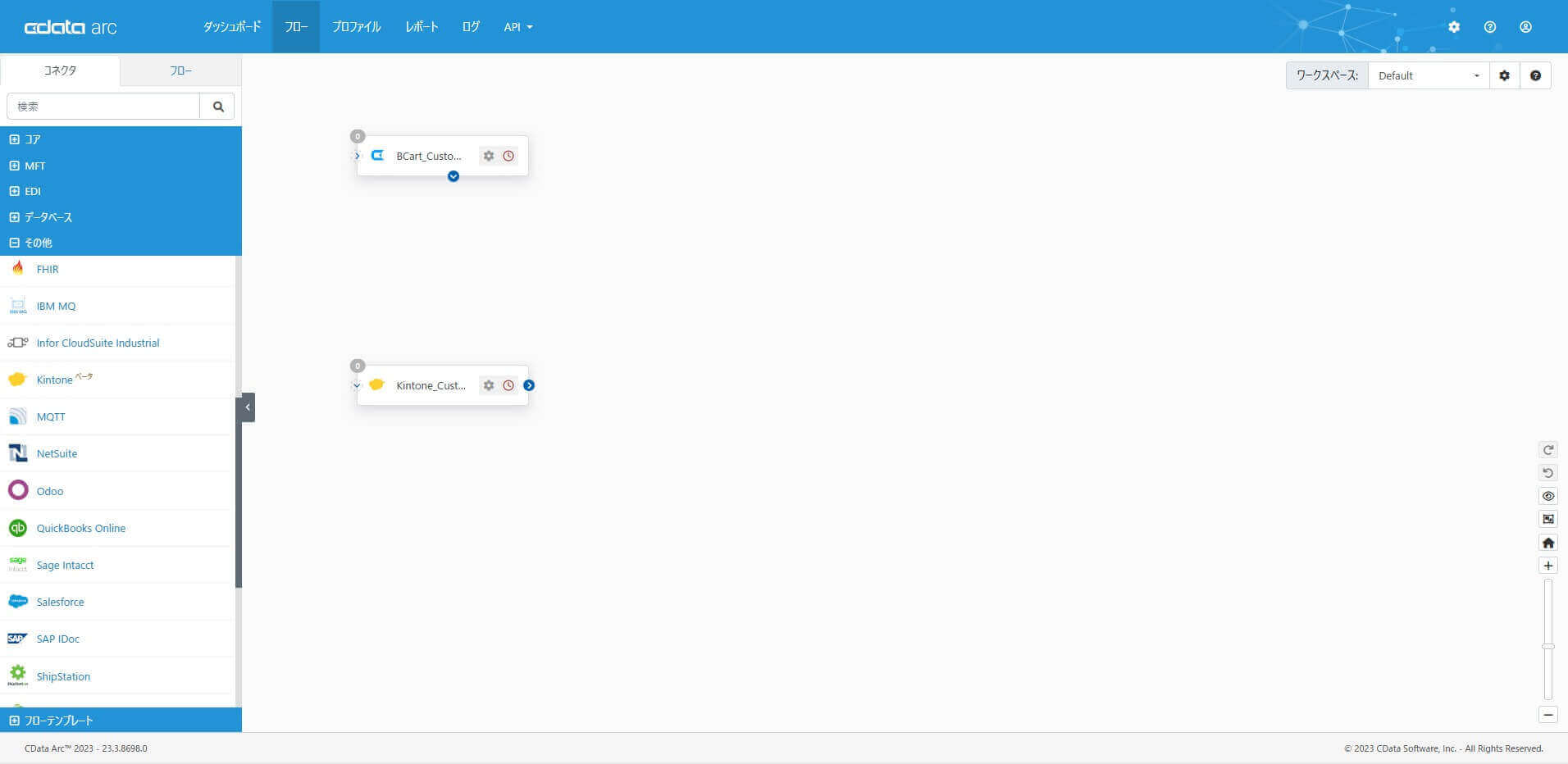Select QuickBooks Online connector
Image resolution: width=1568 pixels, height=764 pixels.
(x=117, y=528)
